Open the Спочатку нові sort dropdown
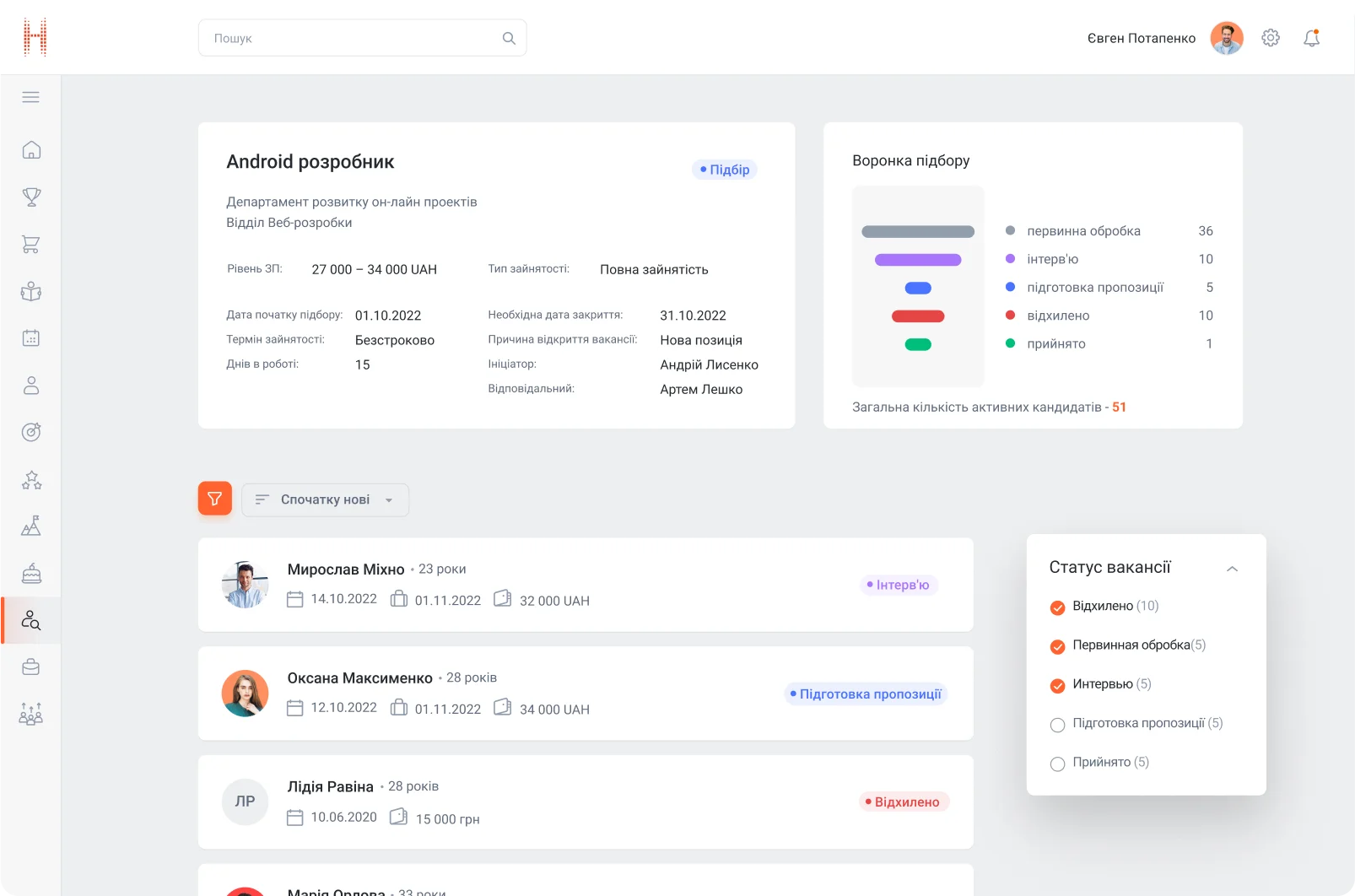The height and width of the screenshot is (896, 1355). (x=325, y=499)
